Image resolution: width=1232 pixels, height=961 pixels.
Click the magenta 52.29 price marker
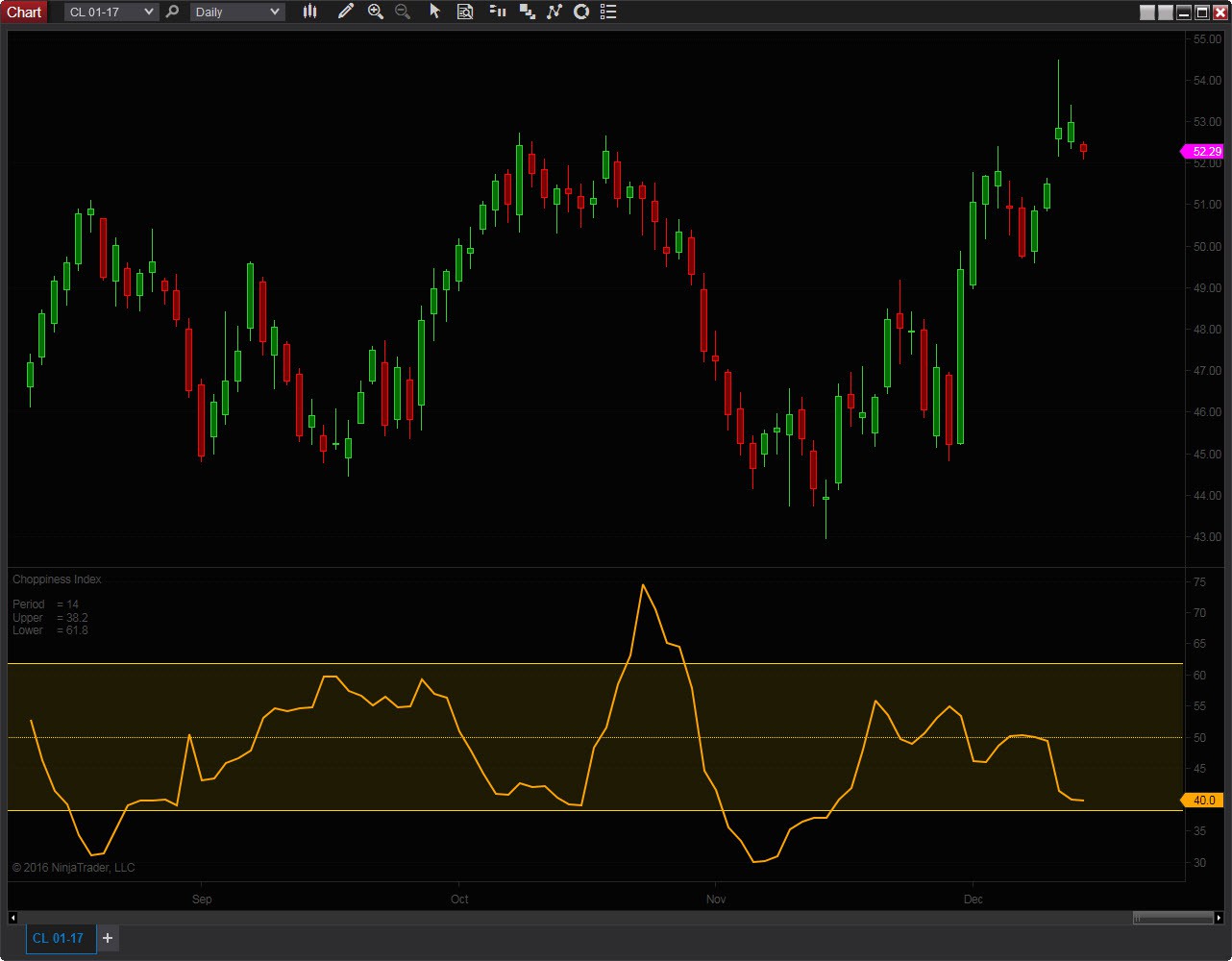coord(1203,151)
